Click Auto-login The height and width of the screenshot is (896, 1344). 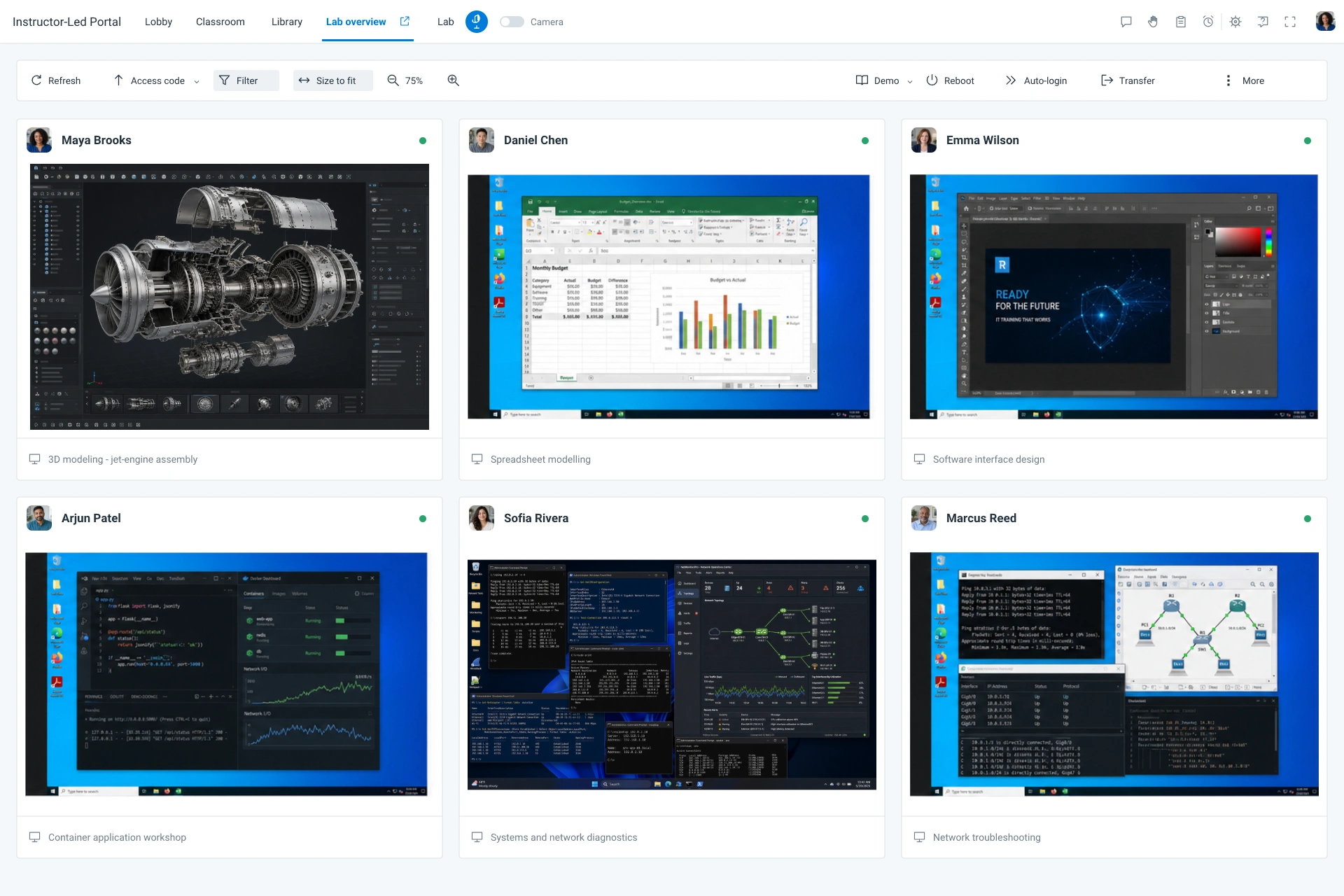1036,80
